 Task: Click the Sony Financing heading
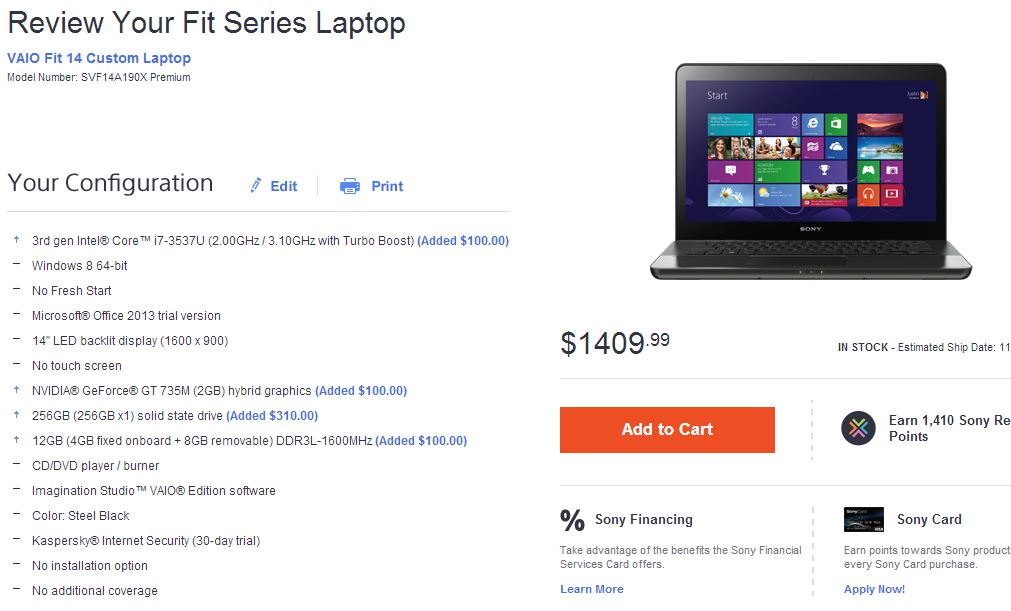click(643, 519)
